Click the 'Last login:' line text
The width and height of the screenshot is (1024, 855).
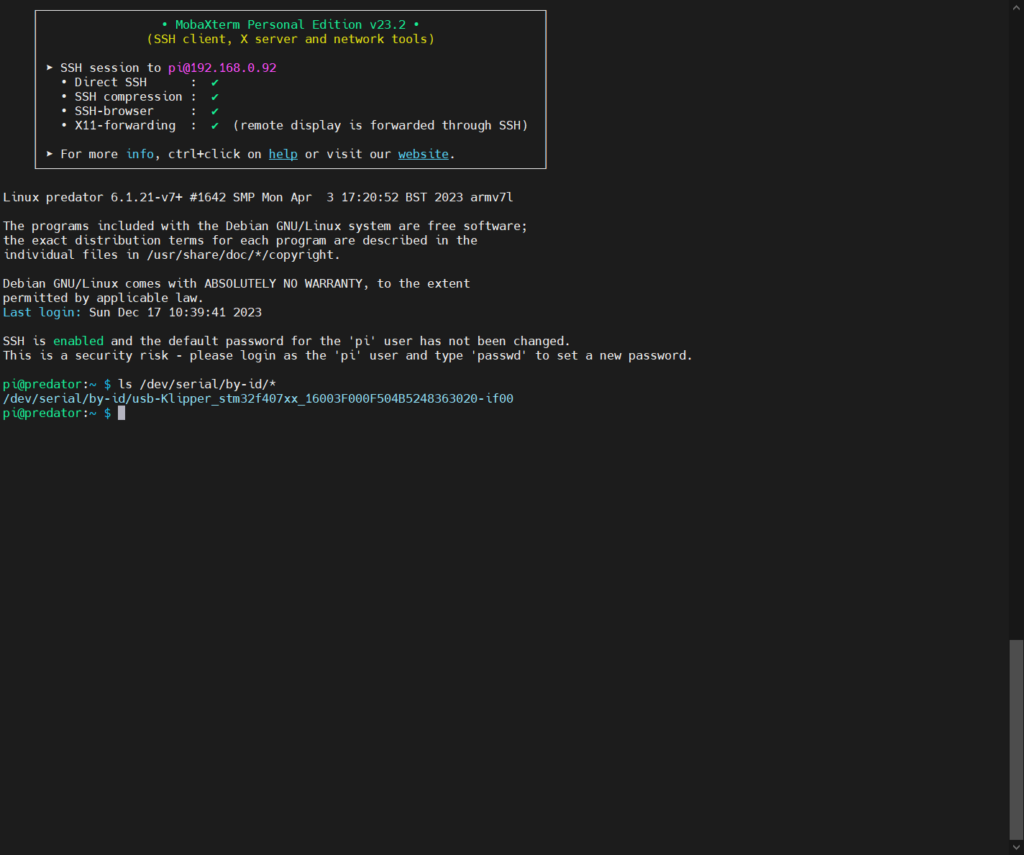click(132, 312)
